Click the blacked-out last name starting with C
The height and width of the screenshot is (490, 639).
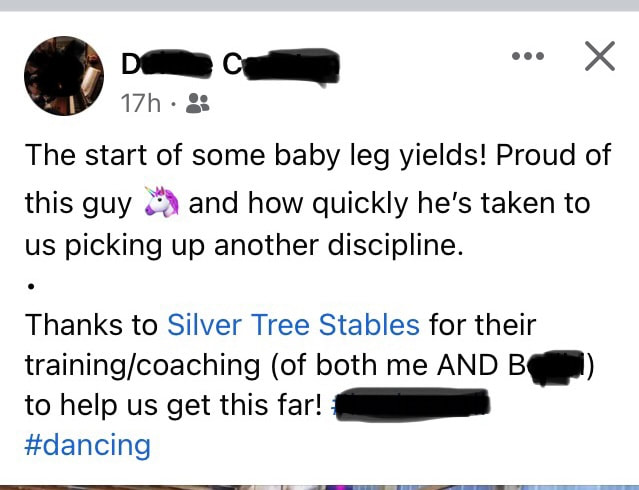pos(281,66)
